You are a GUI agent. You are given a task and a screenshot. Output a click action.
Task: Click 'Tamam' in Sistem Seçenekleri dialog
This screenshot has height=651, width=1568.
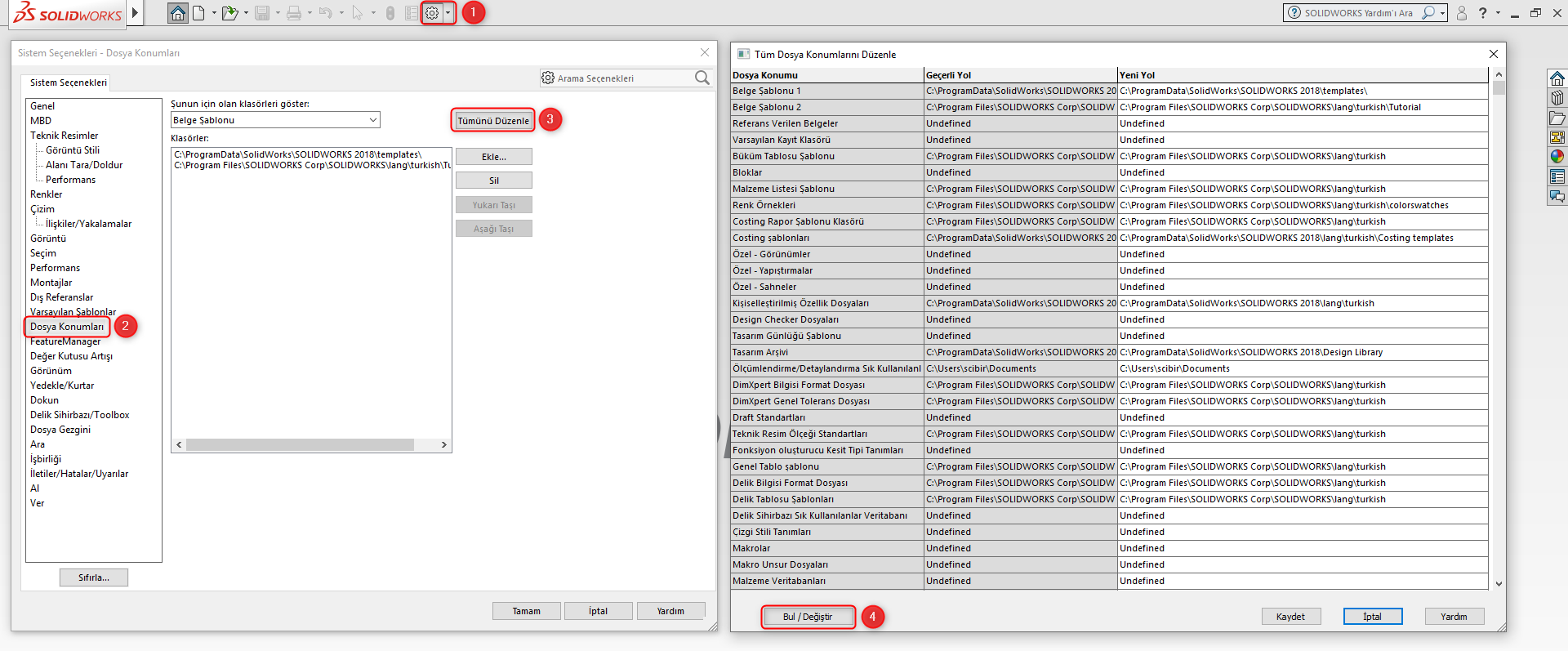[527, 611]
